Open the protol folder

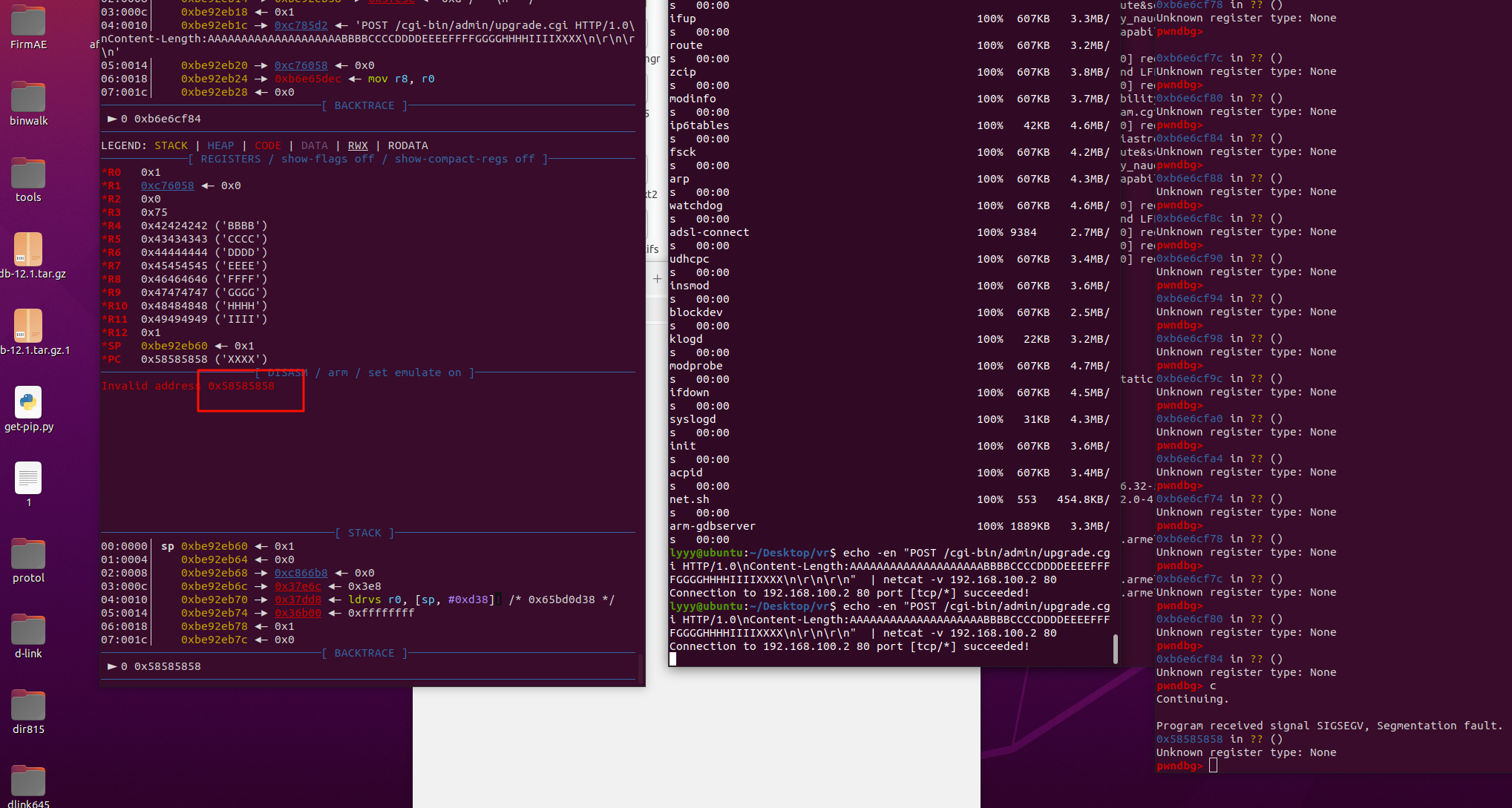(28, 555)
